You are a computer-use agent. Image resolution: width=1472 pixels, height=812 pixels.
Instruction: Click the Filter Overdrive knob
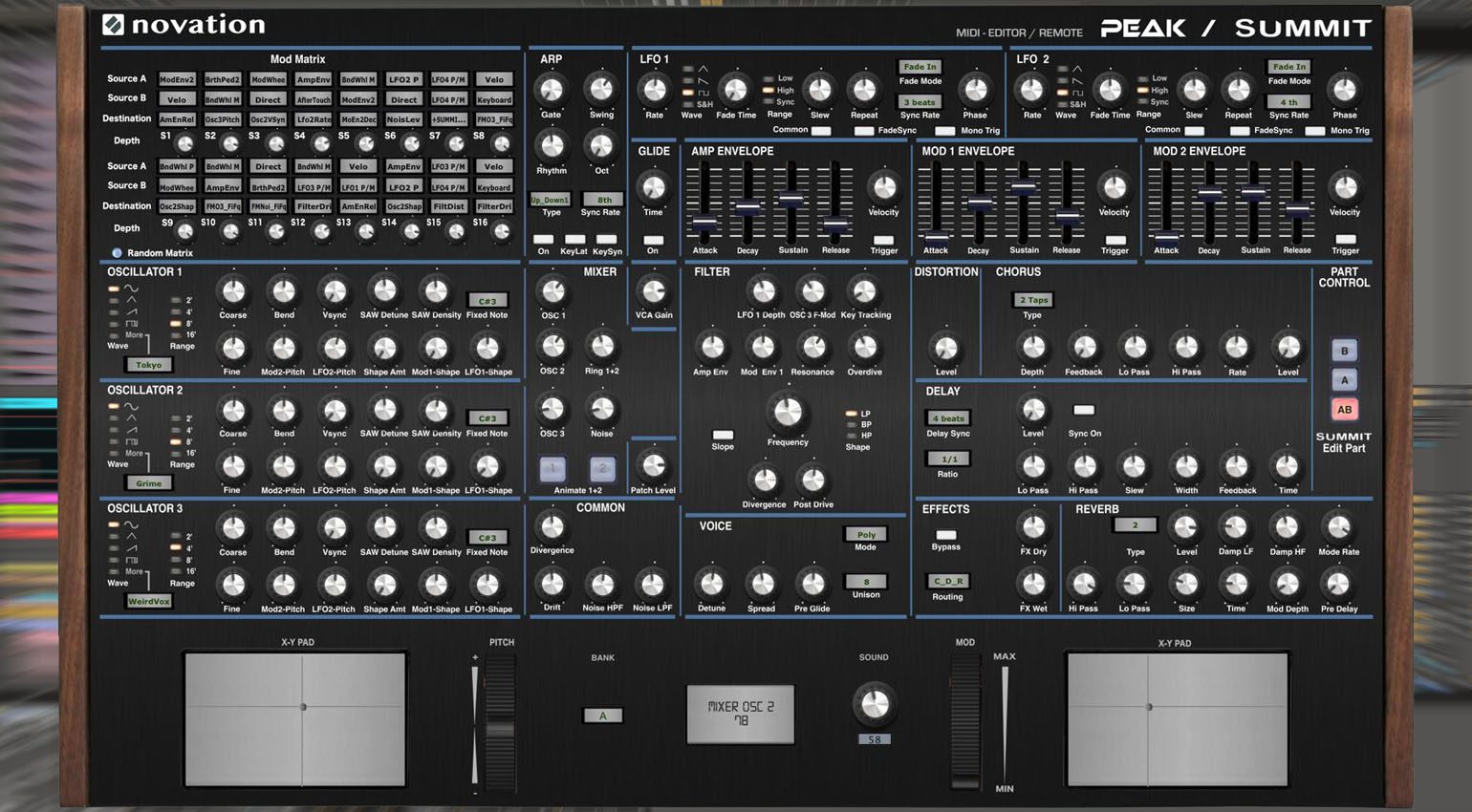pos(864,348)
